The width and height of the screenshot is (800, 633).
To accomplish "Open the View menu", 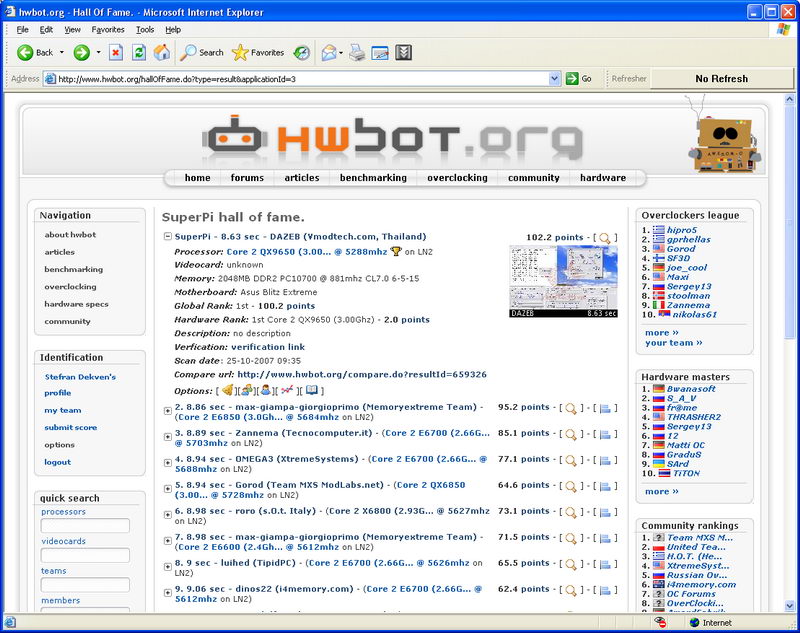I will pos(72,30).
